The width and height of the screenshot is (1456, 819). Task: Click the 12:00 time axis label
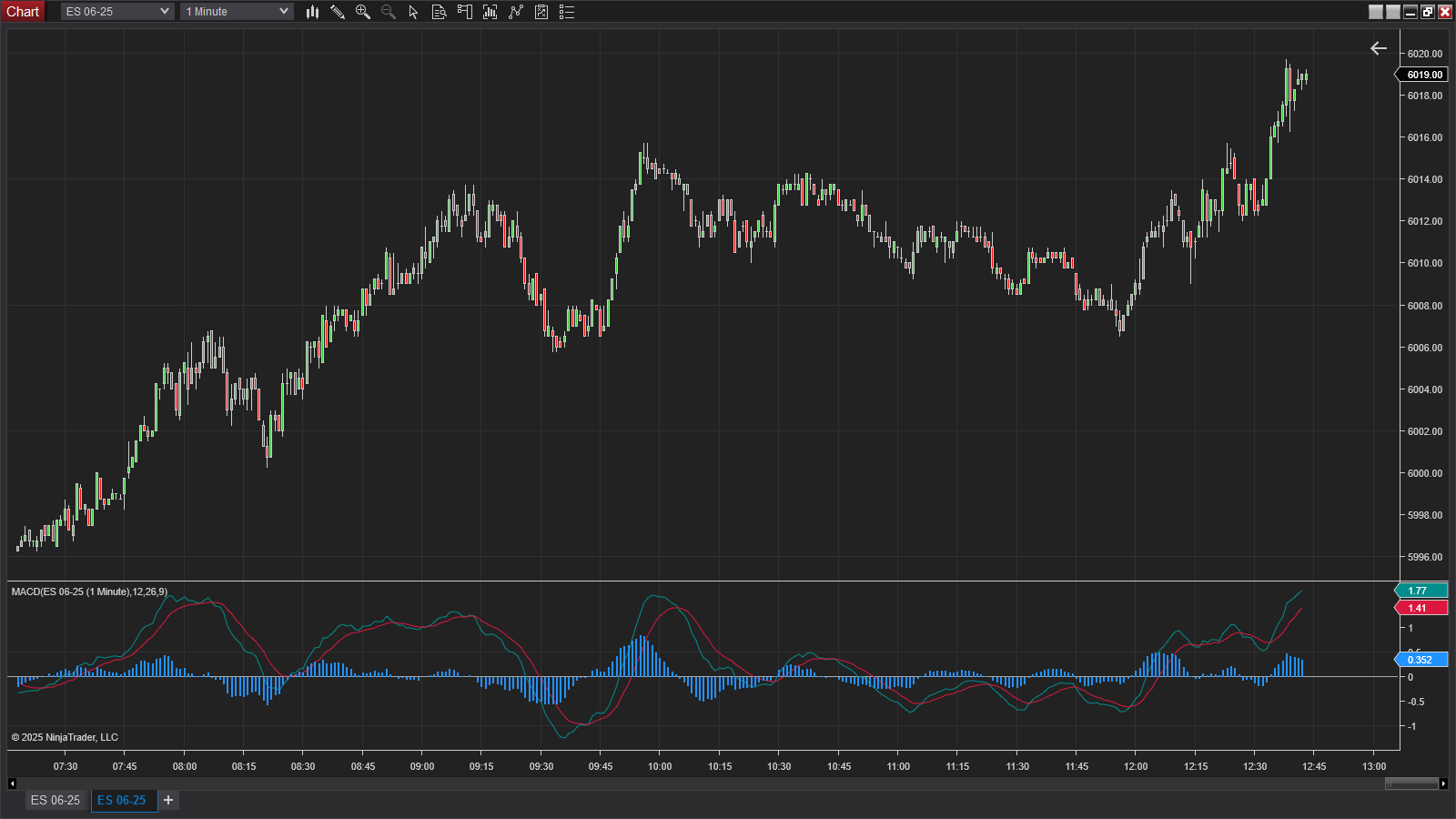point(1136,766)
